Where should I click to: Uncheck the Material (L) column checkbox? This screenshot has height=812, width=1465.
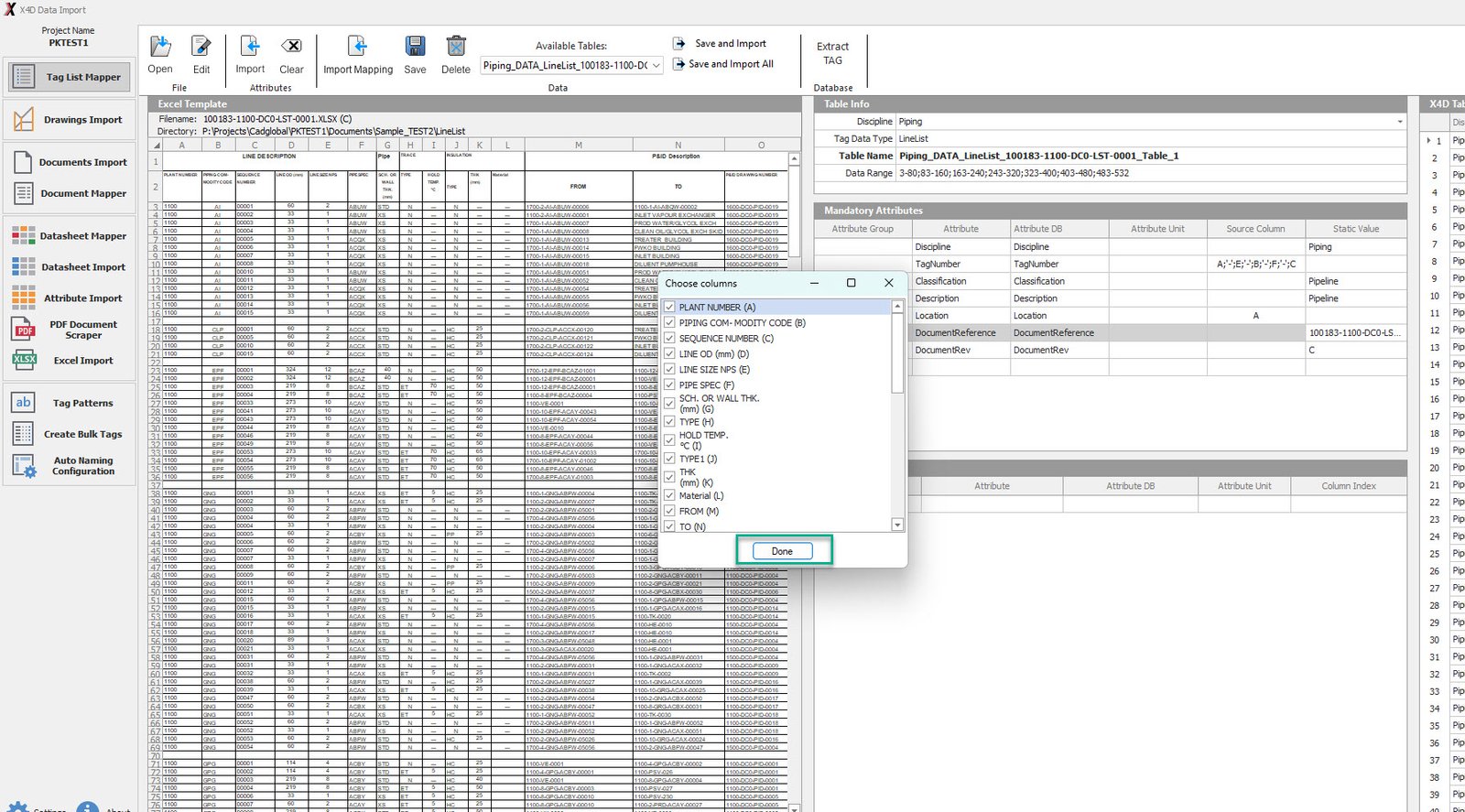(x=670, y=496)
